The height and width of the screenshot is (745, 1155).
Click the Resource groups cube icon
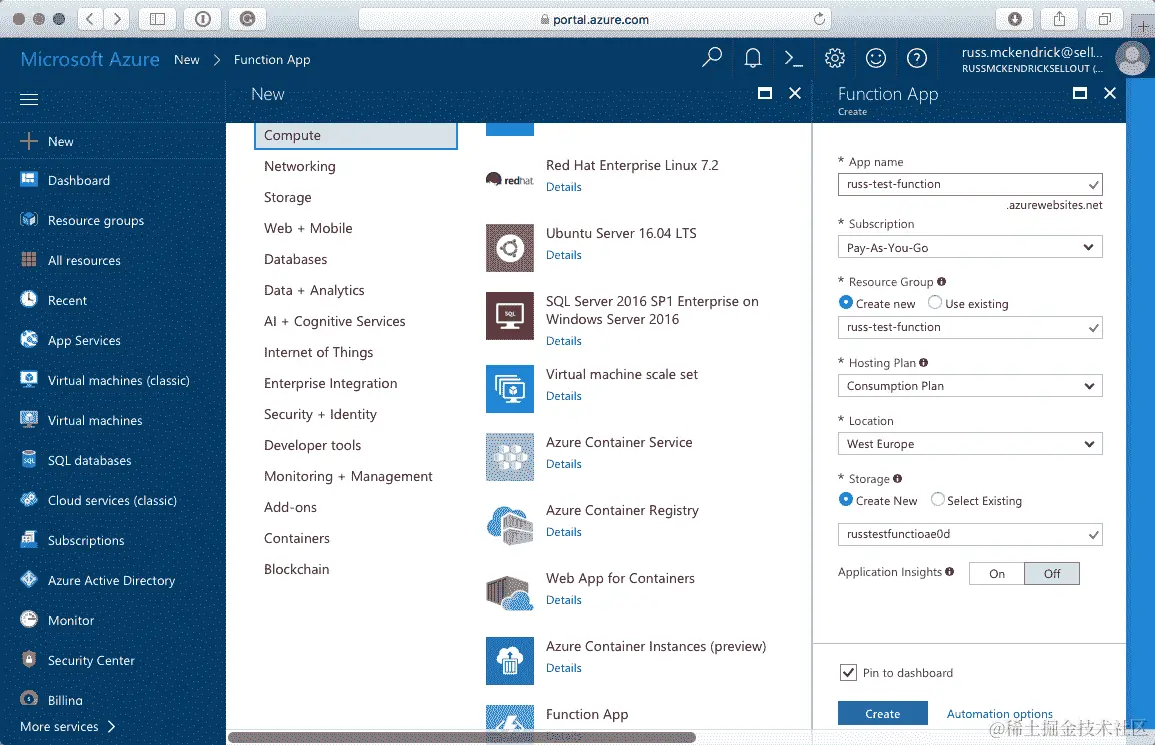click(29, 219)
